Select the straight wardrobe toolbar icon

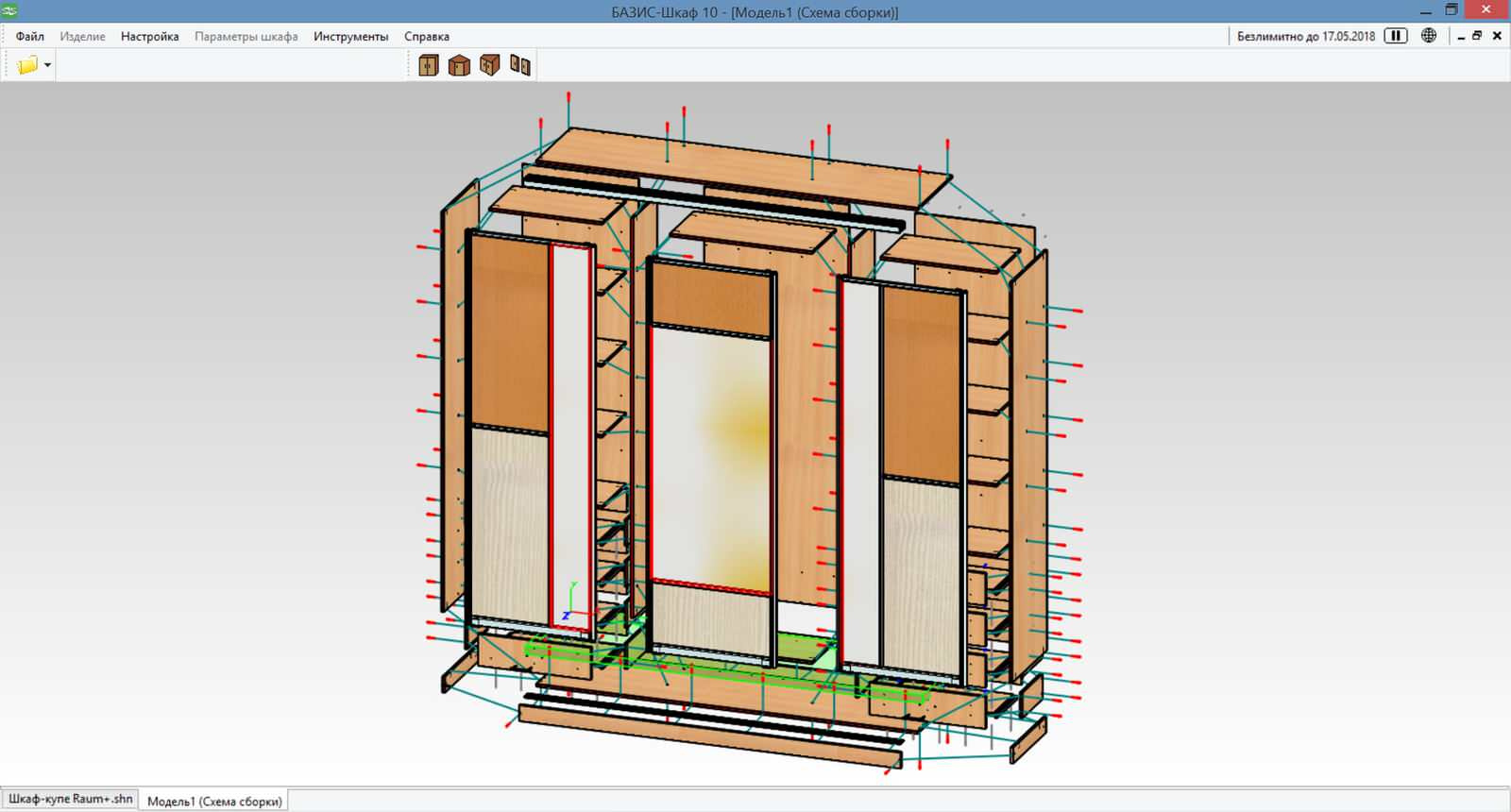pos(429,65)
